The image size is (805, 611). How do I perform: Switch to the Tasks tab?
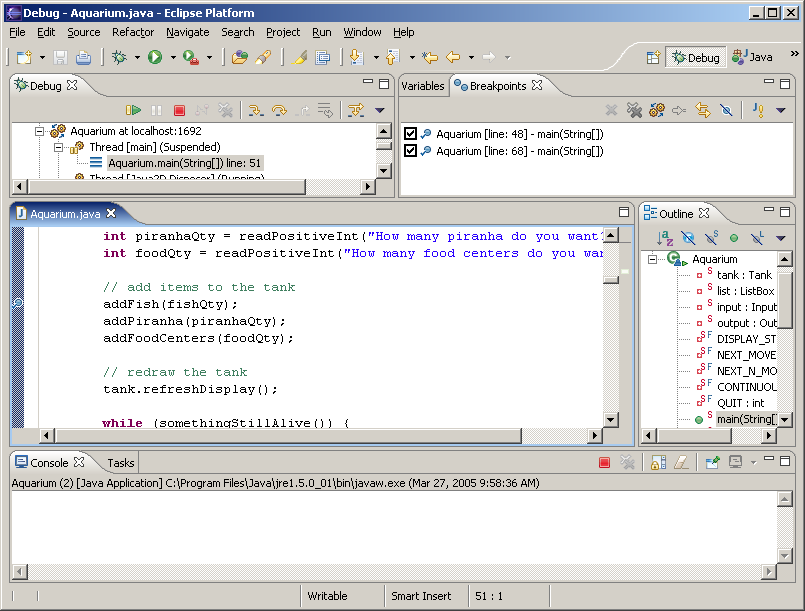[121, 463]
